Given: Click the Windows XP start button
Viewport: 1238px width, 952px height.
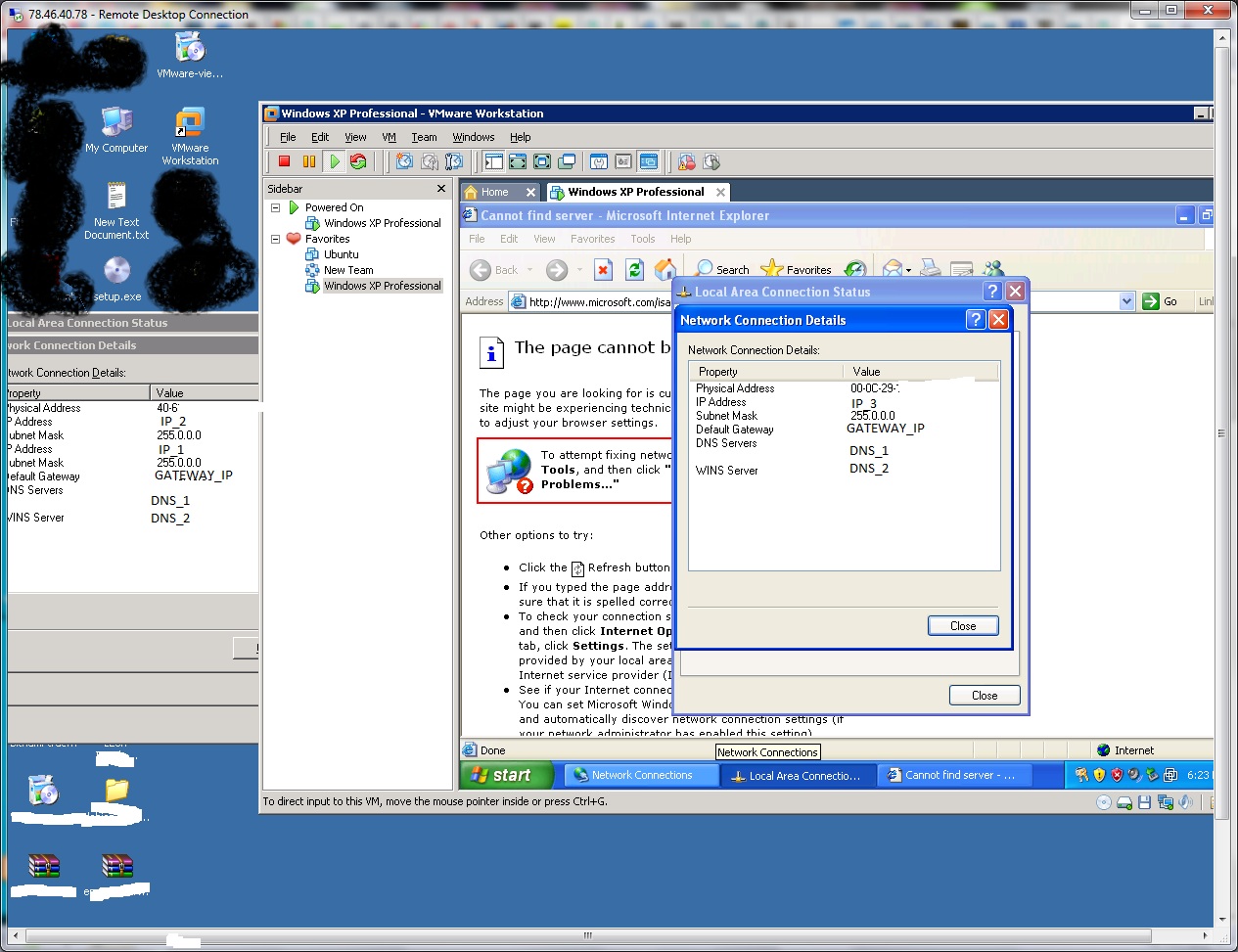Looking at the screenshot, I should coord(506,775).
